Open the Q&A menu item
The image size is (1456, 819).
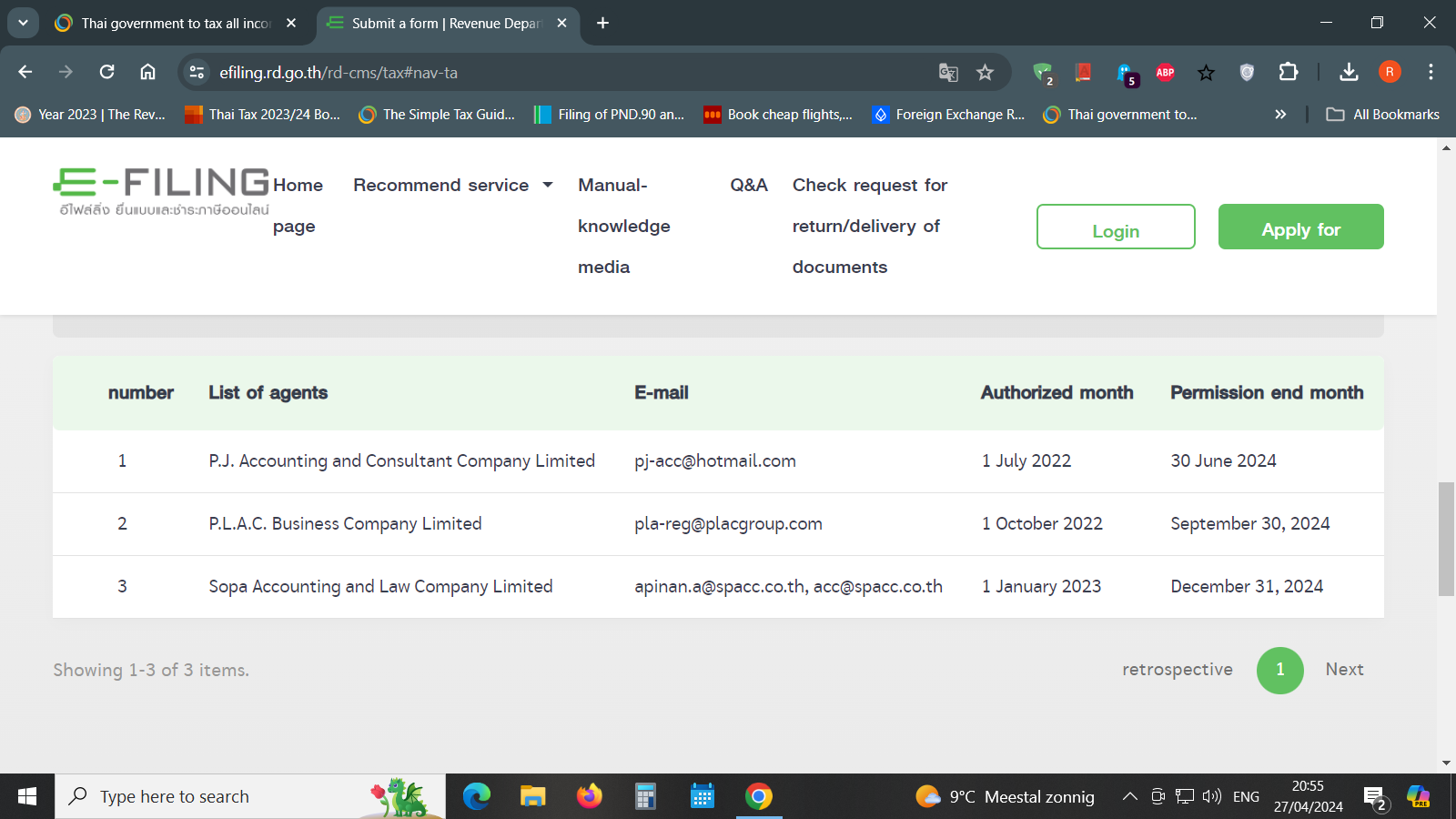click(749, 185)
